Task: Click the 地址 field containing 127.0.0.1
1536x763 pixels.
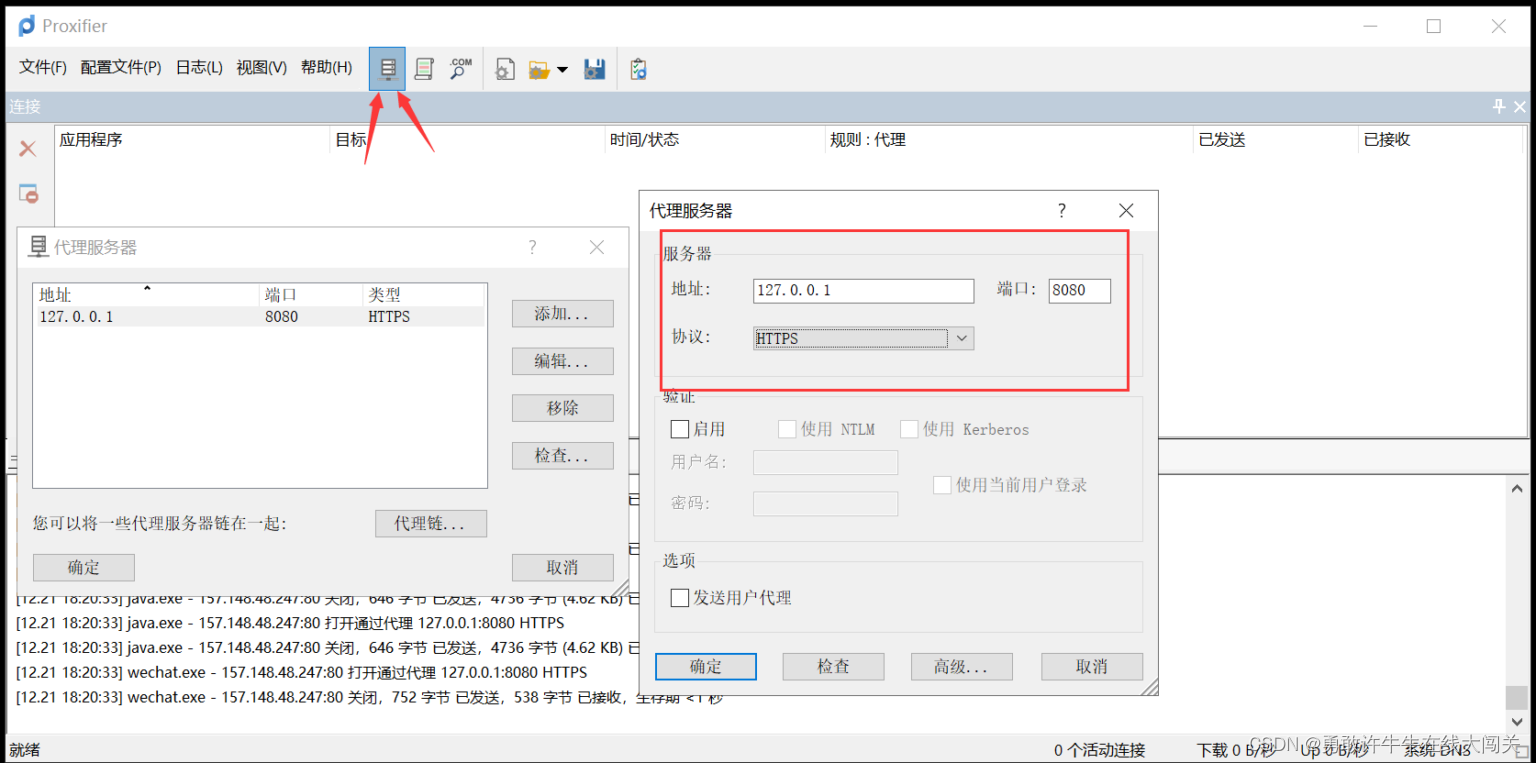Action: coord(863,290)
